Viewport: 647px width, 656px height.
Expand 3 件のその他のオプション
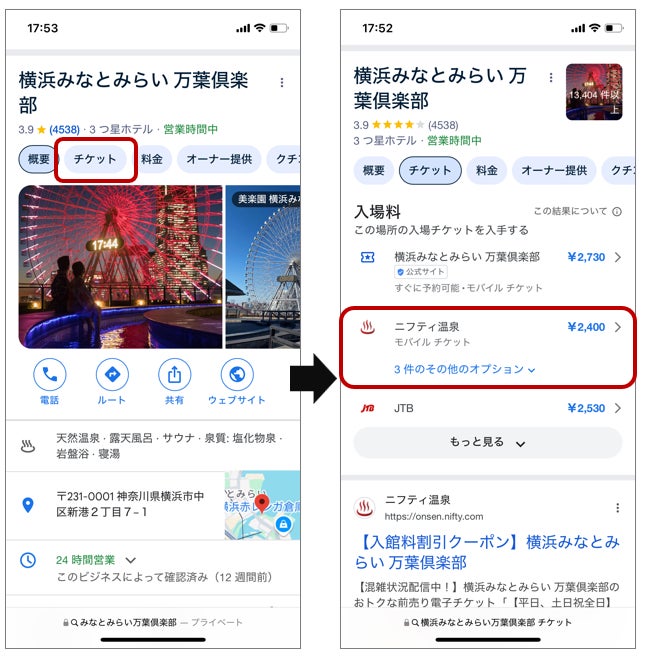464,369
